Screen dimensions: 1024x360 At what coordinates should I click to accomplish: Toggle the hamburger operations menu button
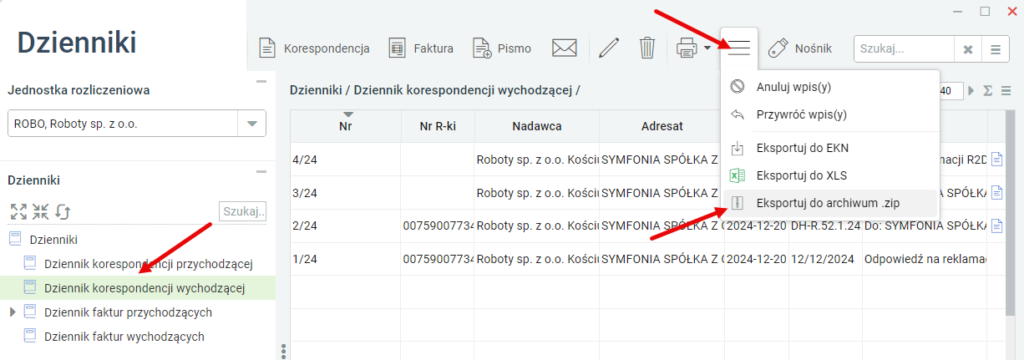(739, 48)
